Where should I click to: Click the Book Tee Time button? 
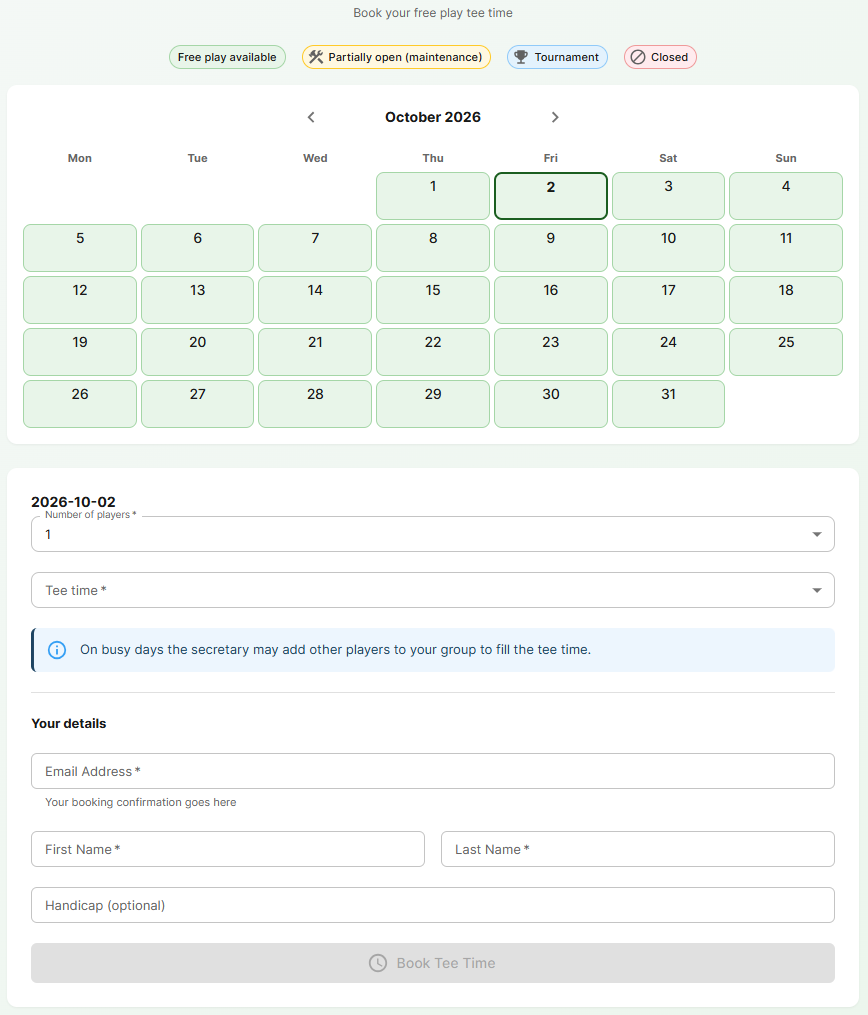coord(433,963)
